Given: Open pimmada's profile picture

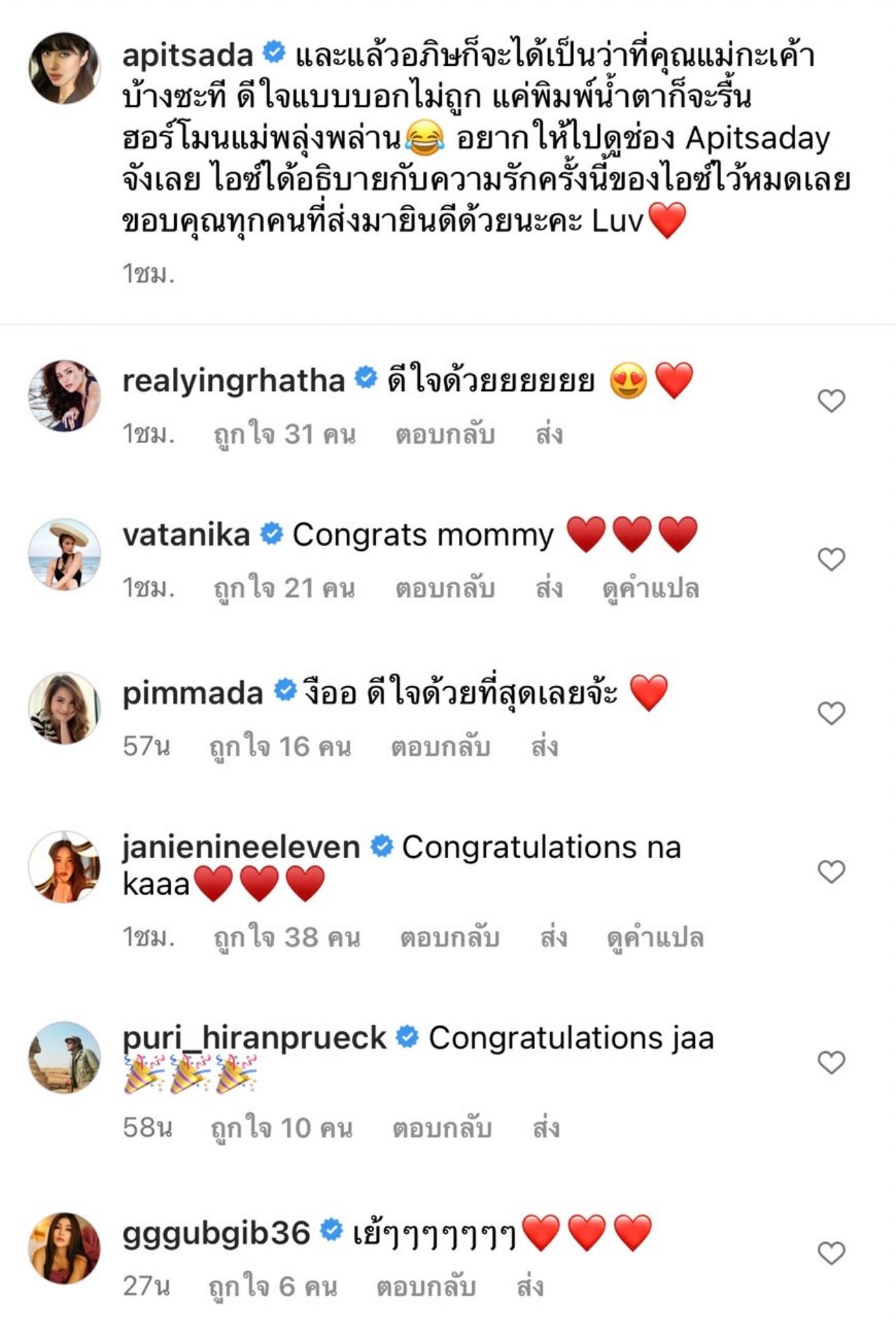Looking at the screenshot, I should point(64,708).
